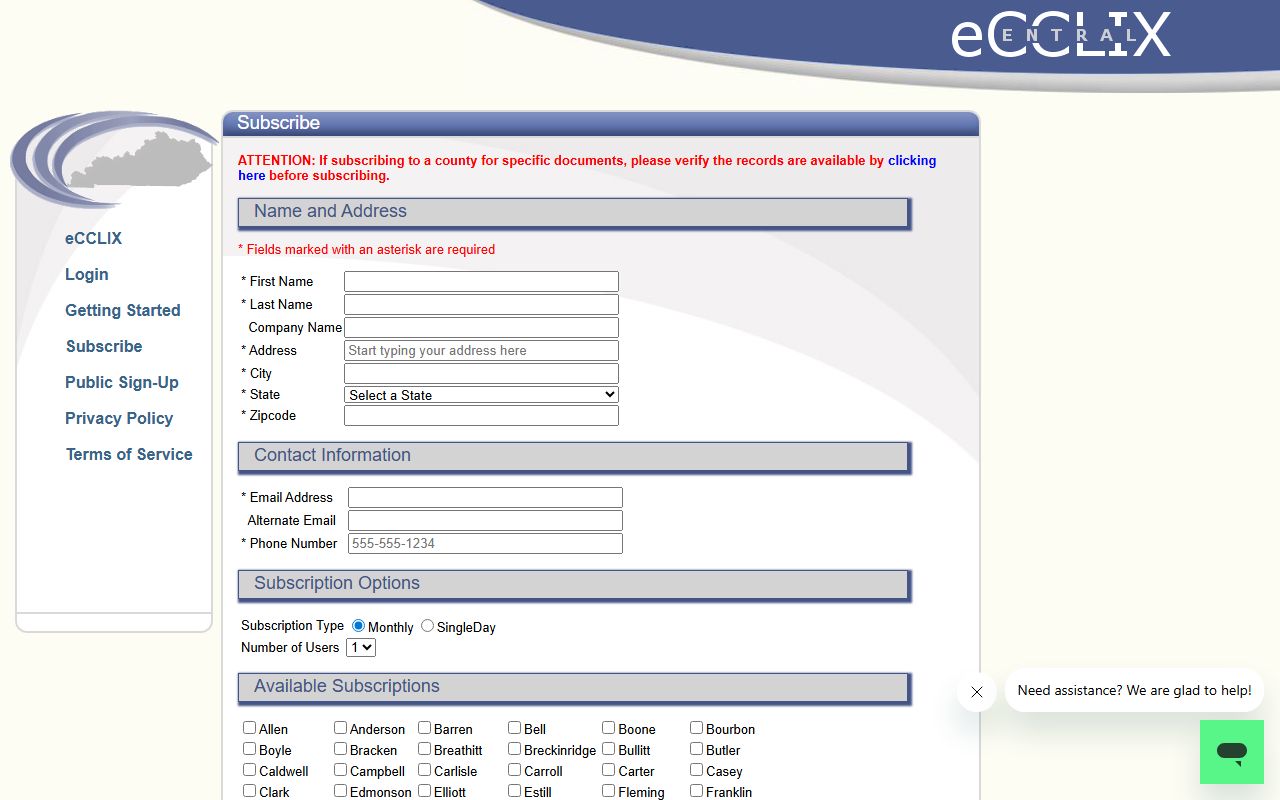
Task: Check the Edmonson county box
Action: [x=340, y=791]
